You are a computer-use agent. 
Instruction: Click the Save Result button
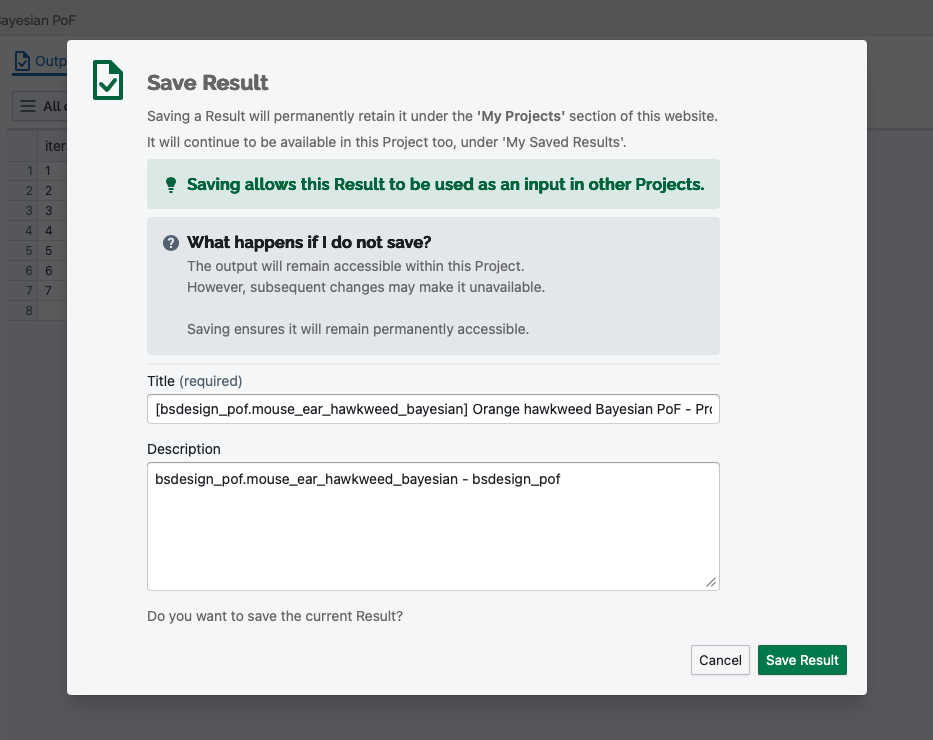tap(801, 660)
